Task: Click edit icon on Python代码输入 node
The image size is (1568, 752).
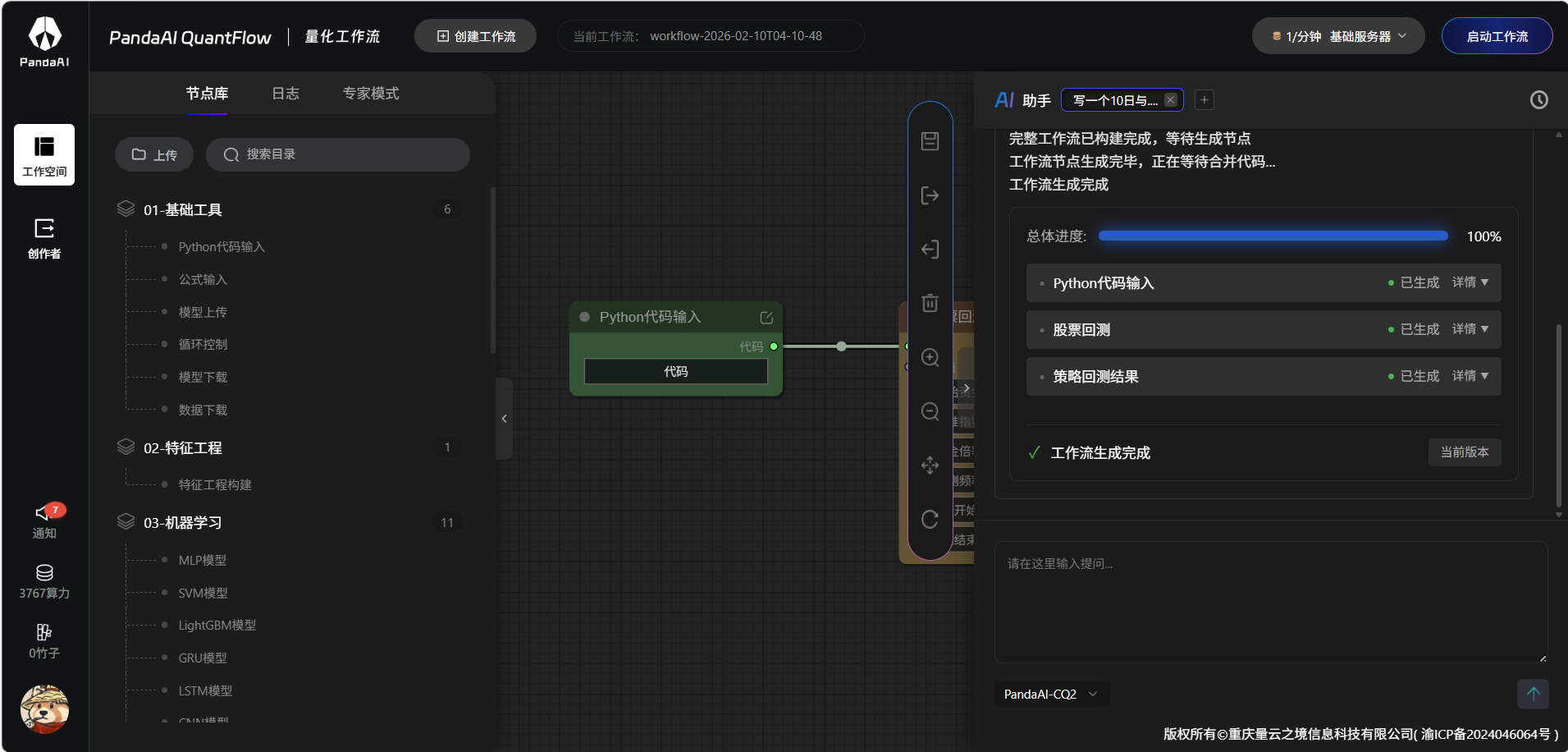Action: pyautogui.click(x=766, y=318)
